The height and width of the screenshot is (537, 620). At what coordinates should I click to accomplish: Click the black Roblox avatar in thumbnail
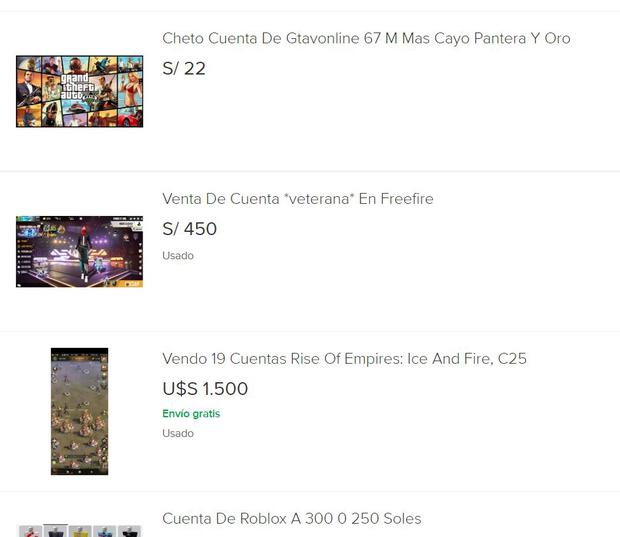(129, 531)
